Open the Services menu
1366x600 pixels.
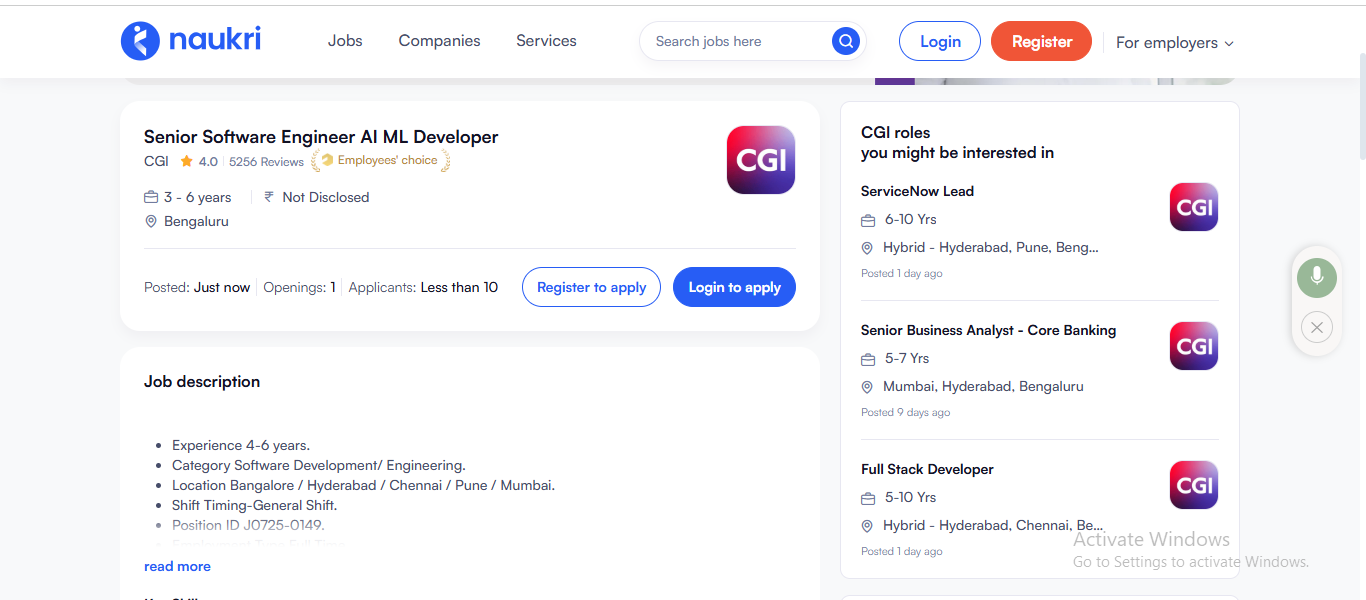point(546,40)
